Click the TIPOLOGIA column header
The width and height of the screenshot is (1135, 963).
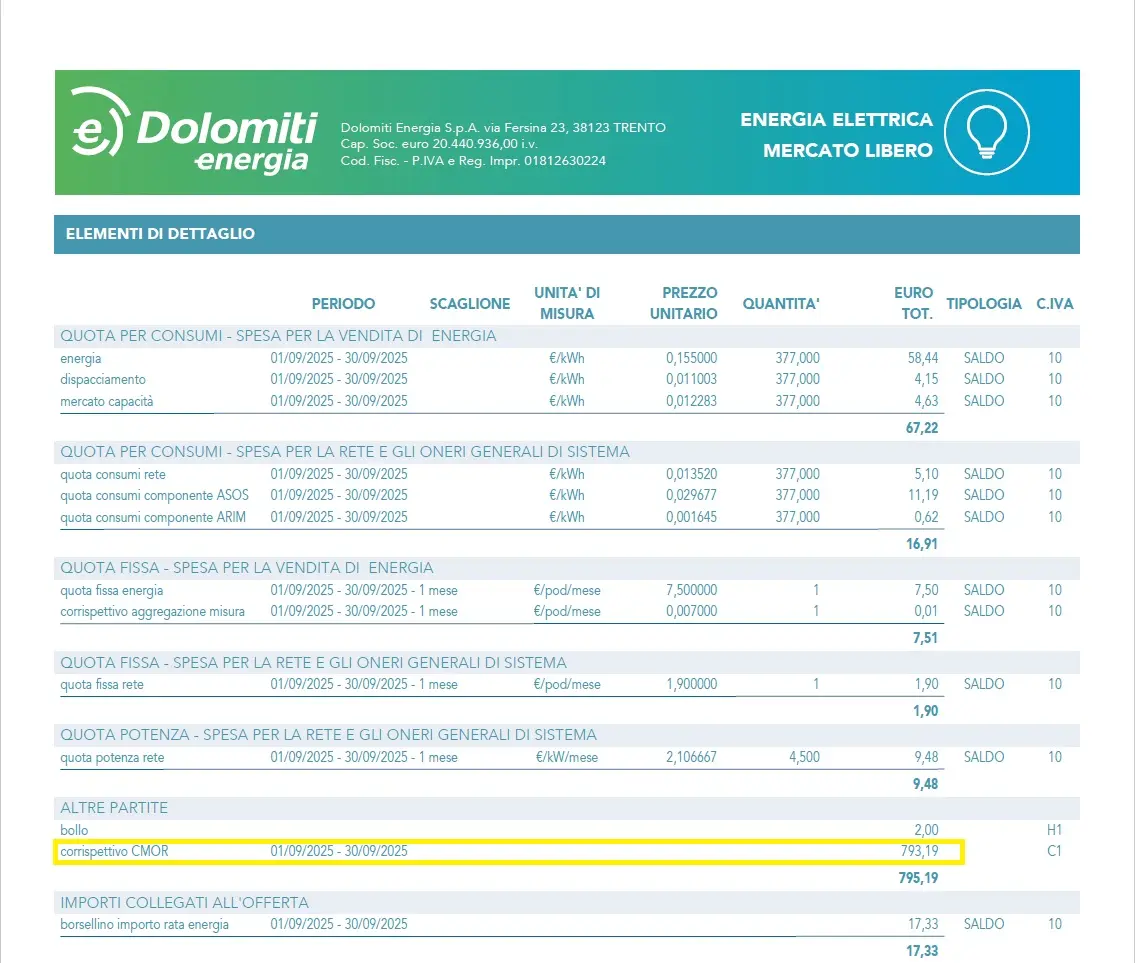point(984,303)
